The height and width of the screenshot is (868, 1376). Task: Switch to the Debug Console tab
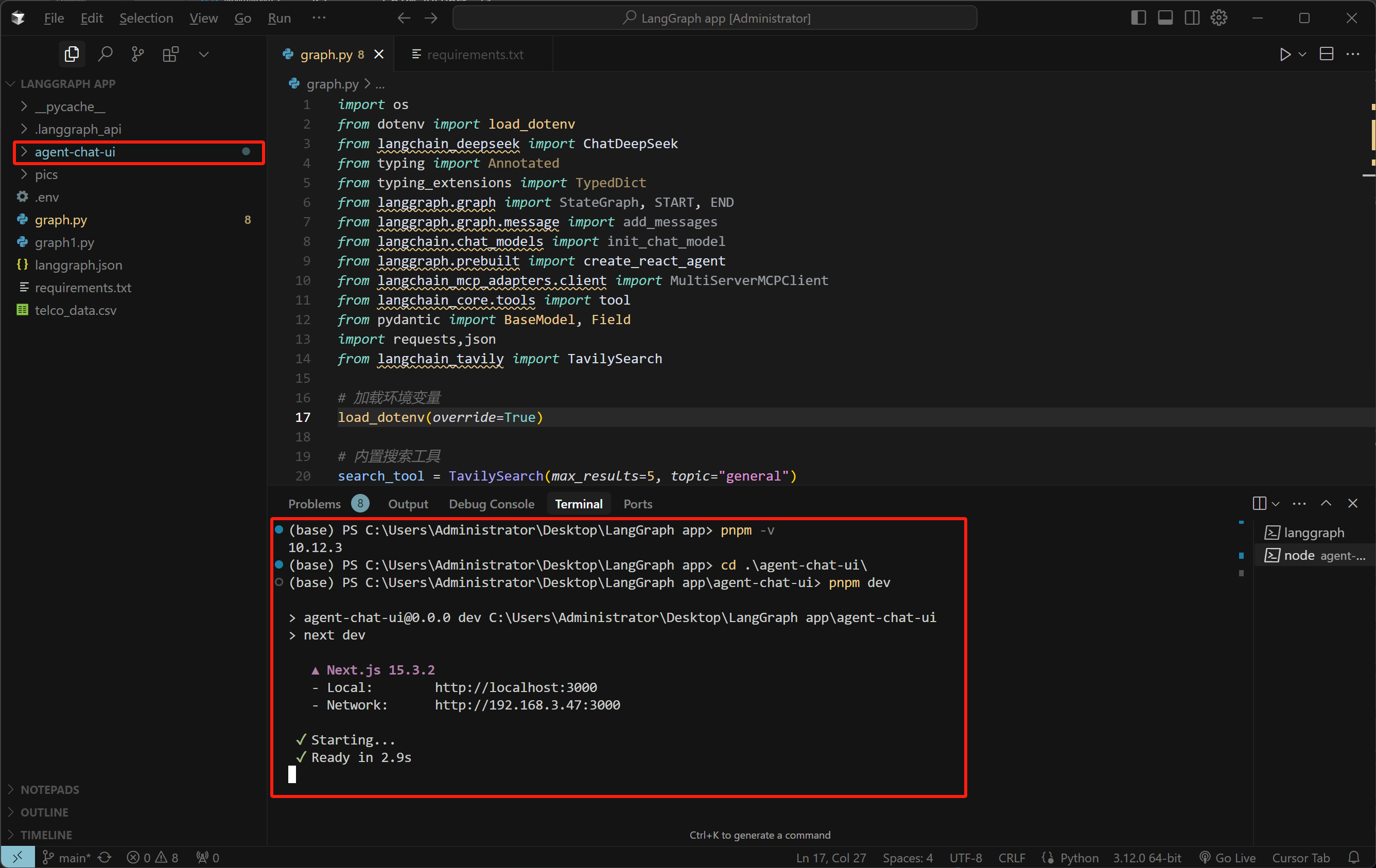click(x=492, y=504)
